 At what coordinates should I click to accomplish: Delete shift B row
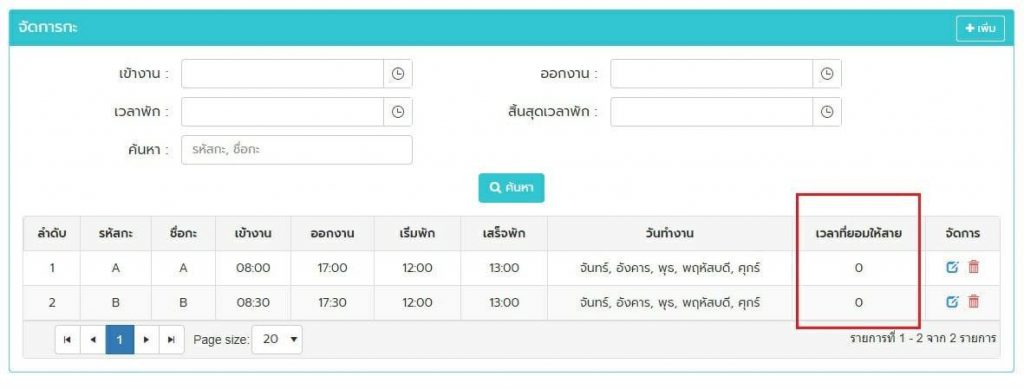click(973, 302)
